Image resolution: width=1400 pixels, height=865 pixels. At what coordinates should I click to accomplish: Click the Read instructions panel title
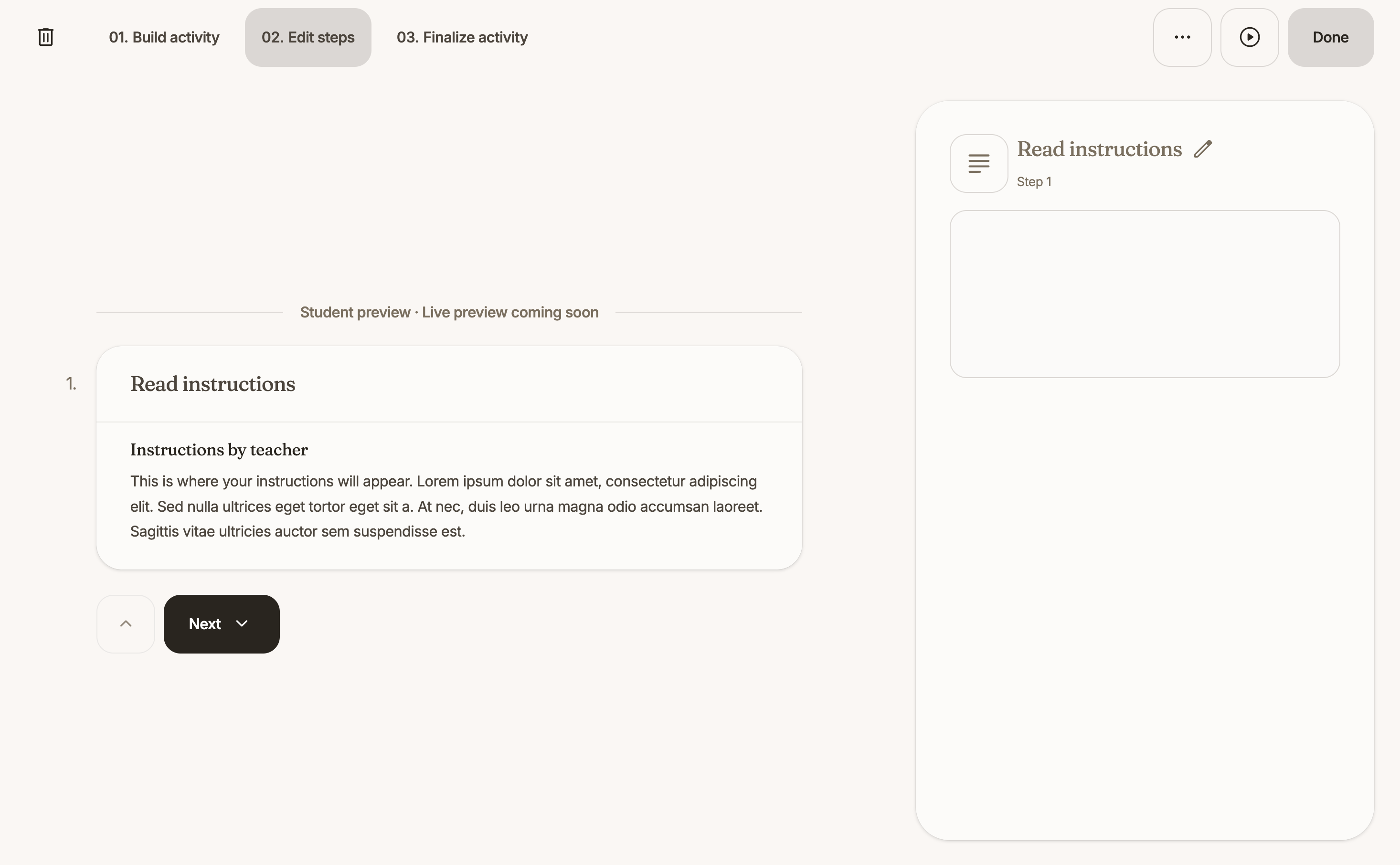1099,149
